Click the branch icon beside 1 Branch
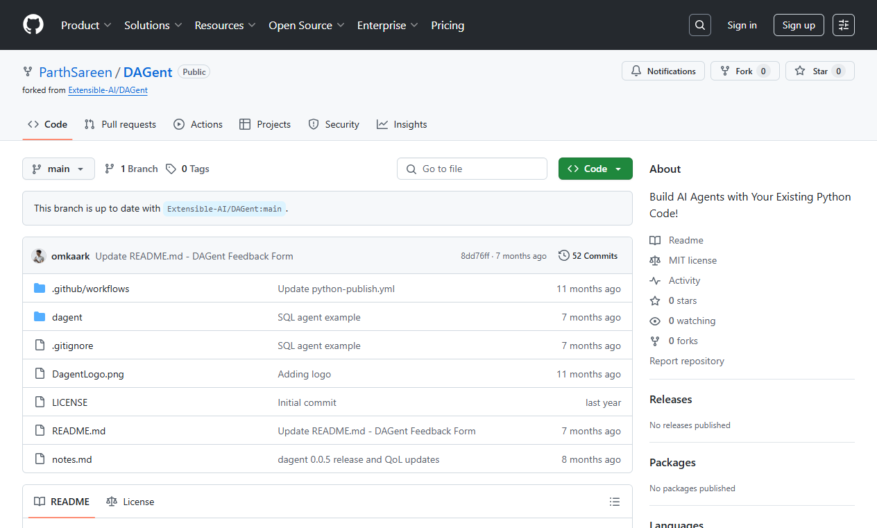 click(x=110, y=169)
